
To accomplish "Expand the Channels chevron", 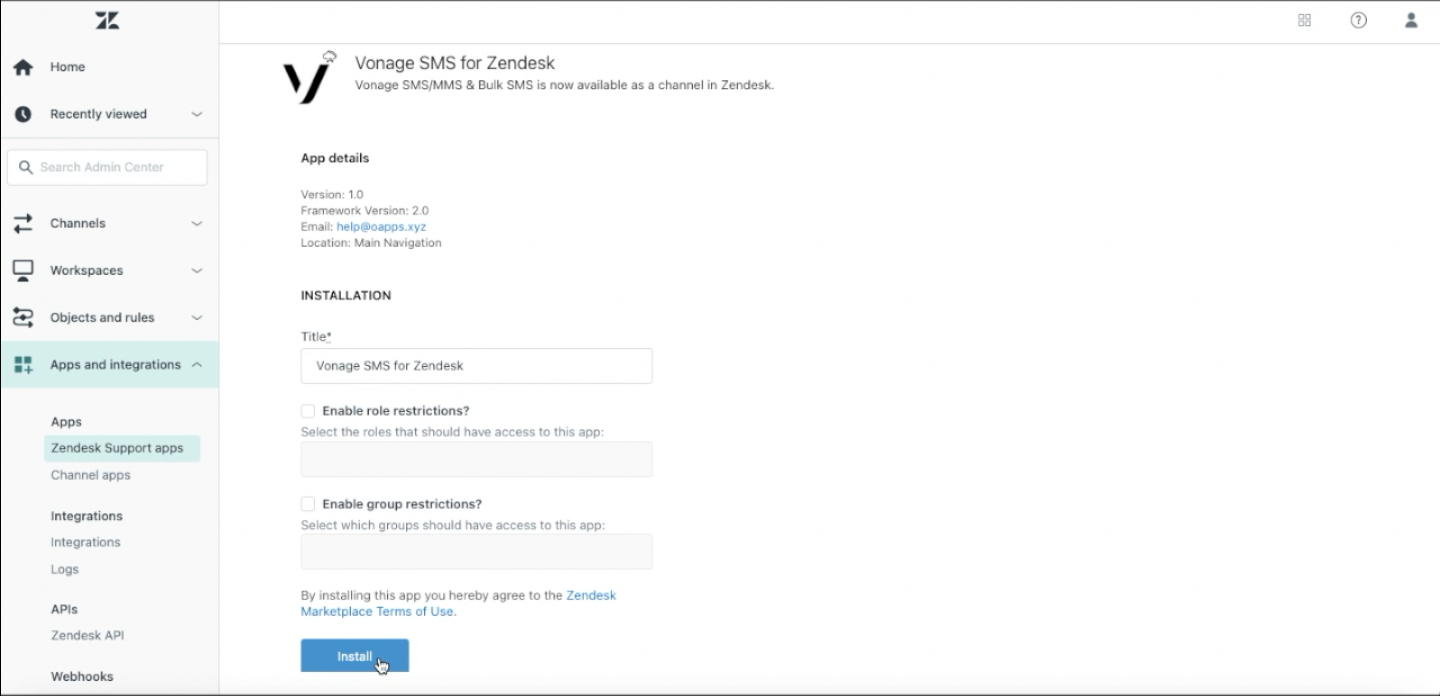I will click(x=197, y=223).
